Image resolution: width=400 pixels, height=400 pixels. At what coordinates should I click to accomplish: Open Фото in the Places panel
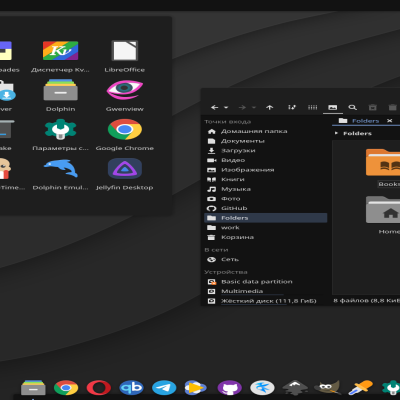265,199
